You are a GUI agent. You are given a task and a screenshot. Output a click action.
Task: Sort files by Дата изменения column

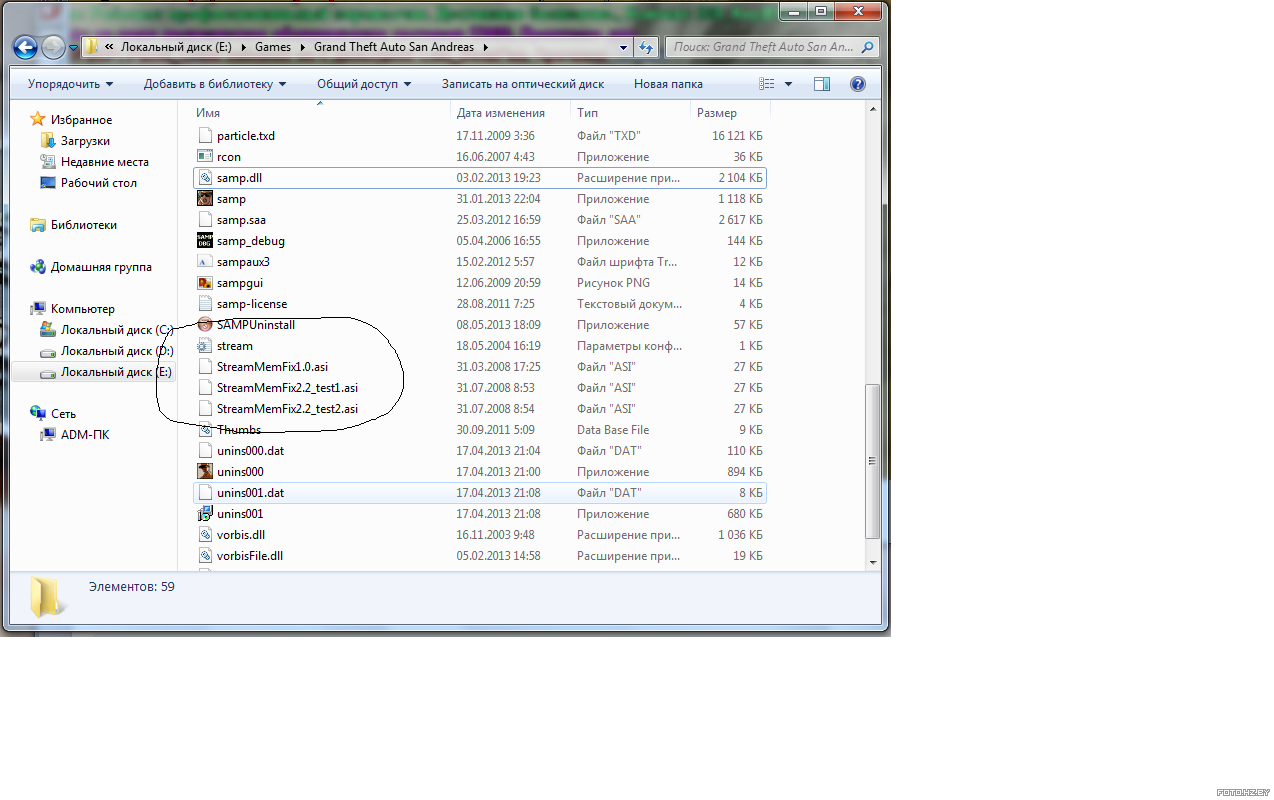[501, 113]
